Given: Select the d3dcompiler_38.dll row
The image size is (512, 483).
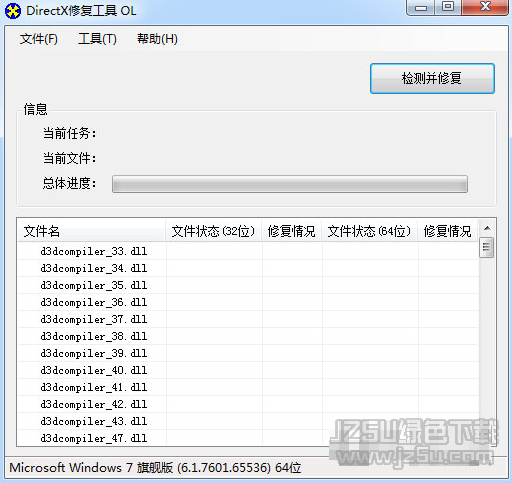Looking at the screenshot, I should 248,336.
